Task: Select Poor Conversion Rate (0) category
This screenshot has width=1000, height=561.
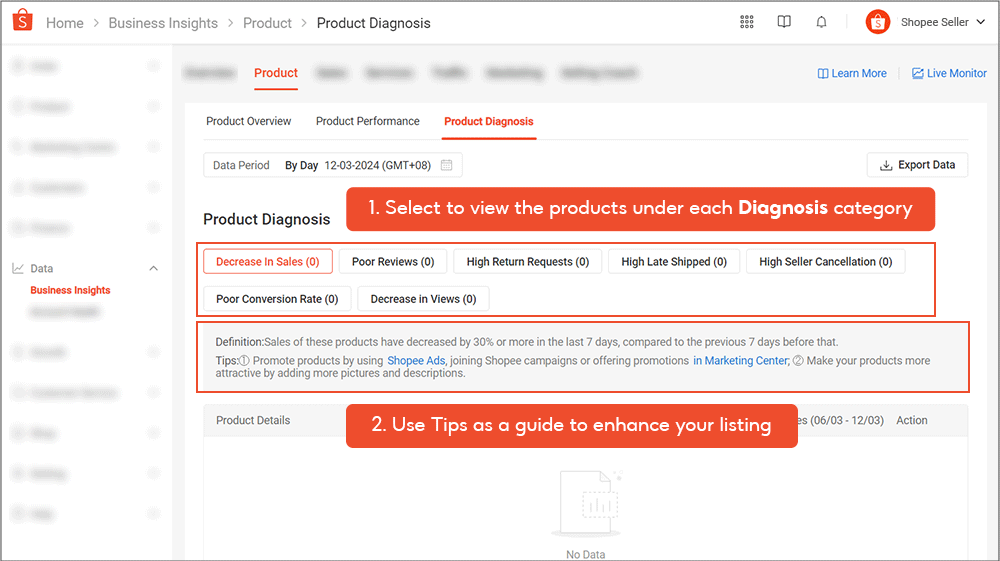Action: coord(277,299)
